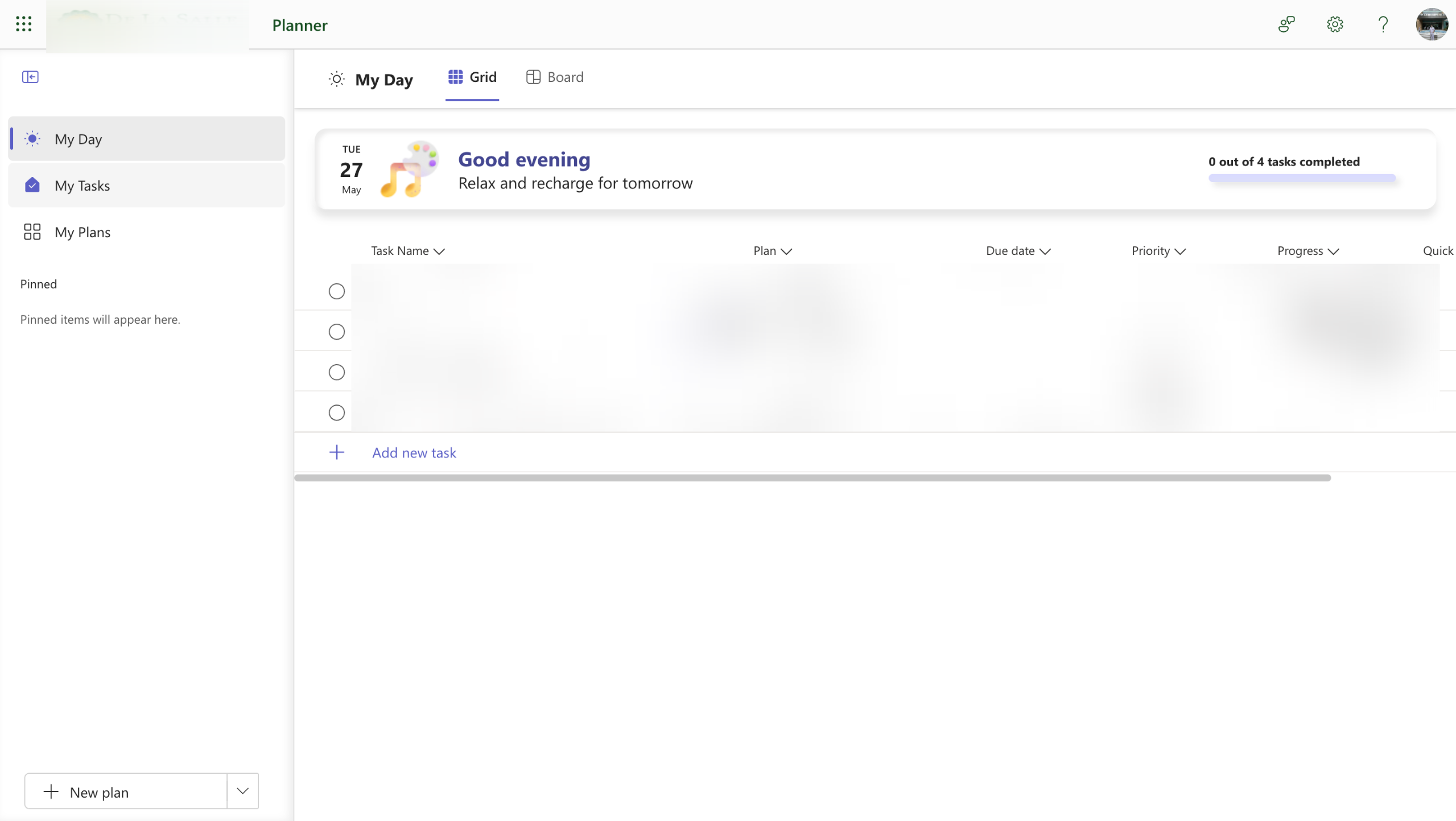The width and height of the screenshot is (1456, 821).
Task: Open the account profile picture
Action: click(1432, 24)
